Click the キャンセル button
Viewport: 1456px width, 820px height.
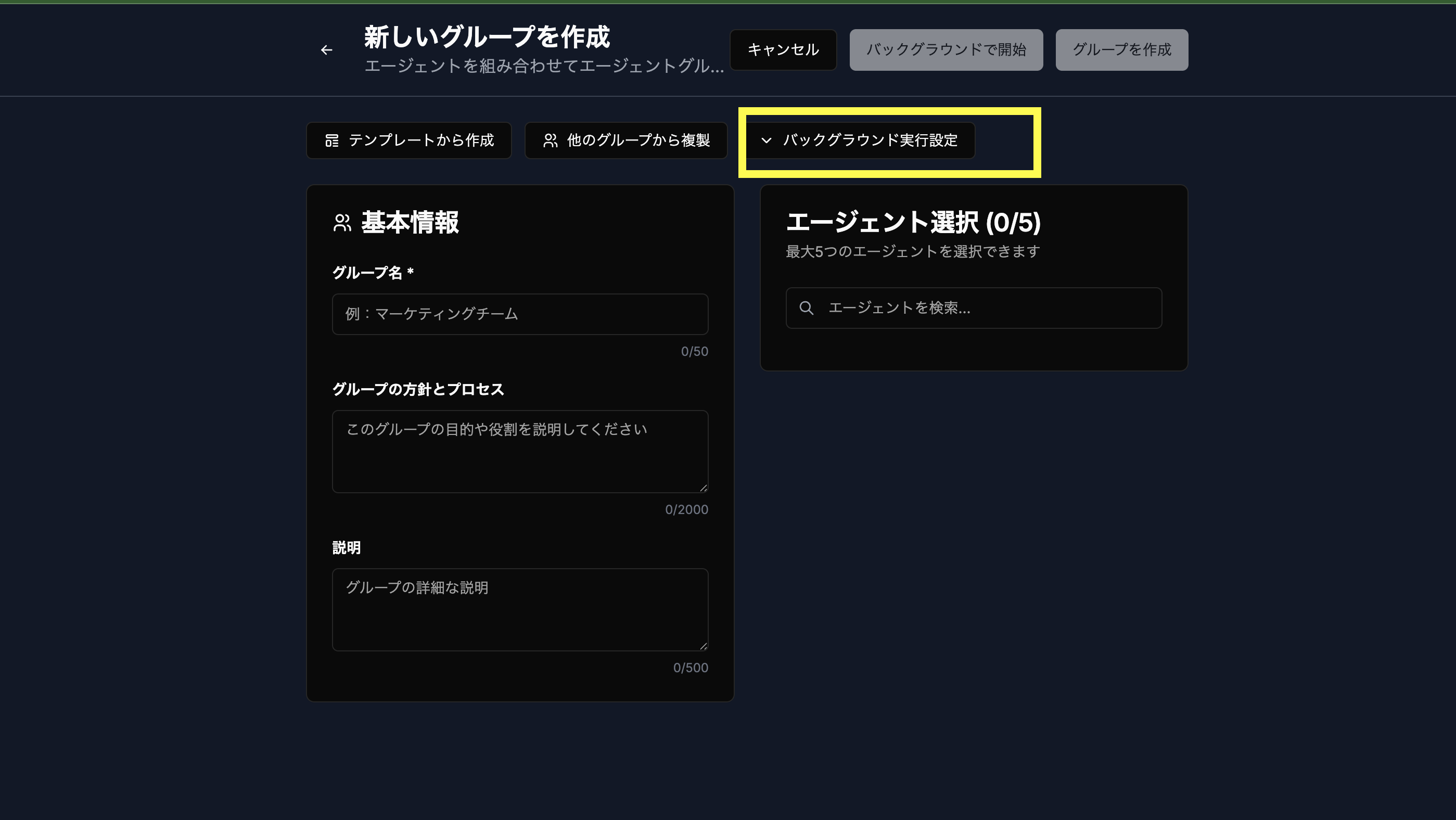coord(783,50)
